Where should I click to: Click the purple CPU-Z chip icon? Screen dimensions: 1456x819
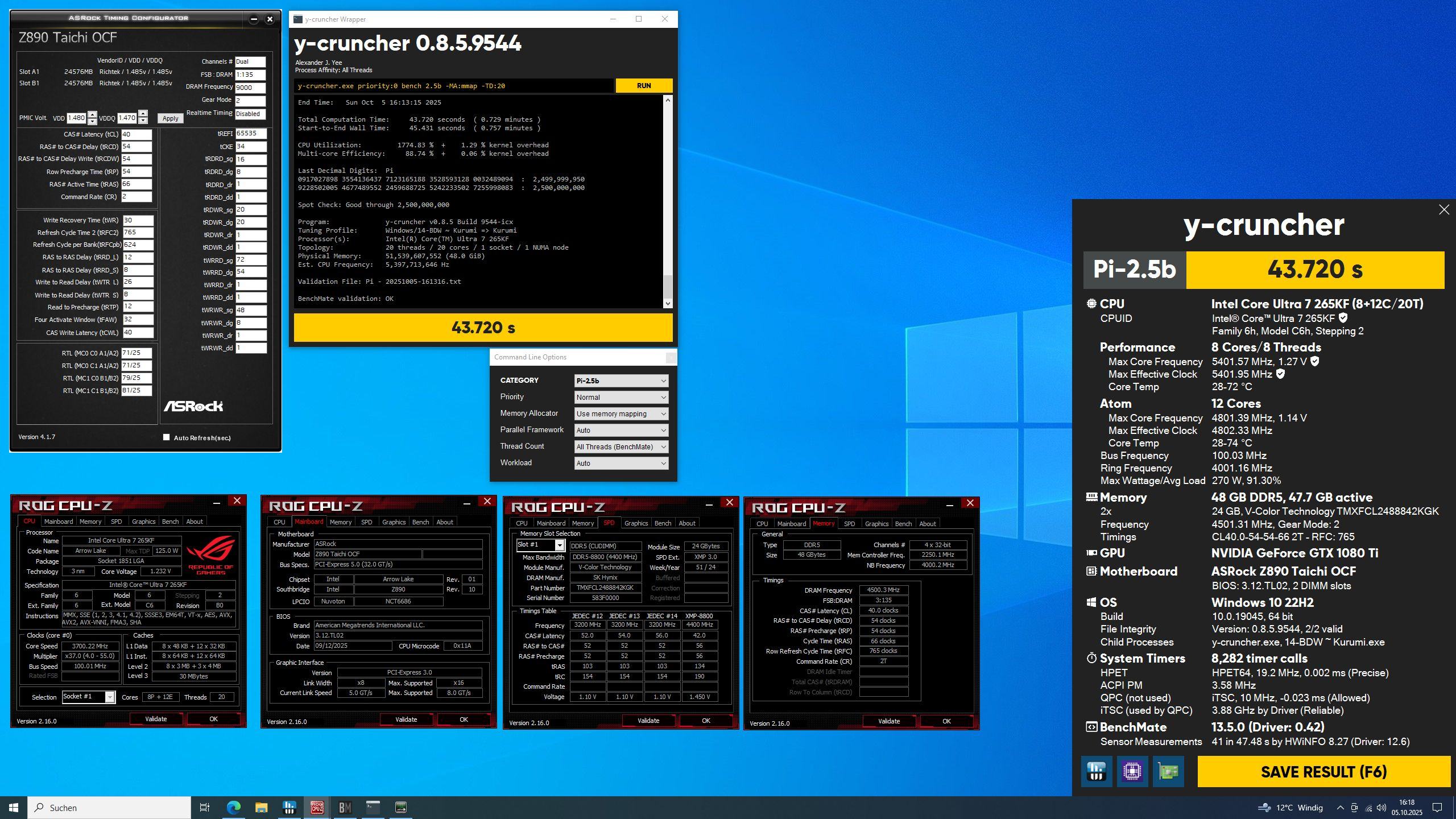point(1132,772)
